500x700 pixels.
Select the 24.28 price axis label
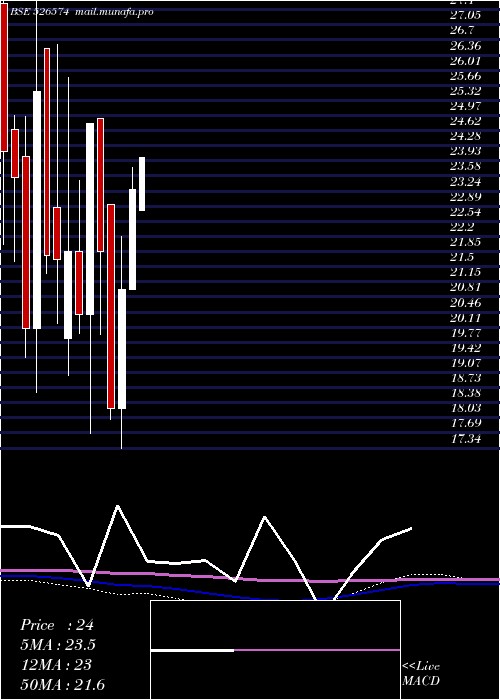(x=466, y=136)
